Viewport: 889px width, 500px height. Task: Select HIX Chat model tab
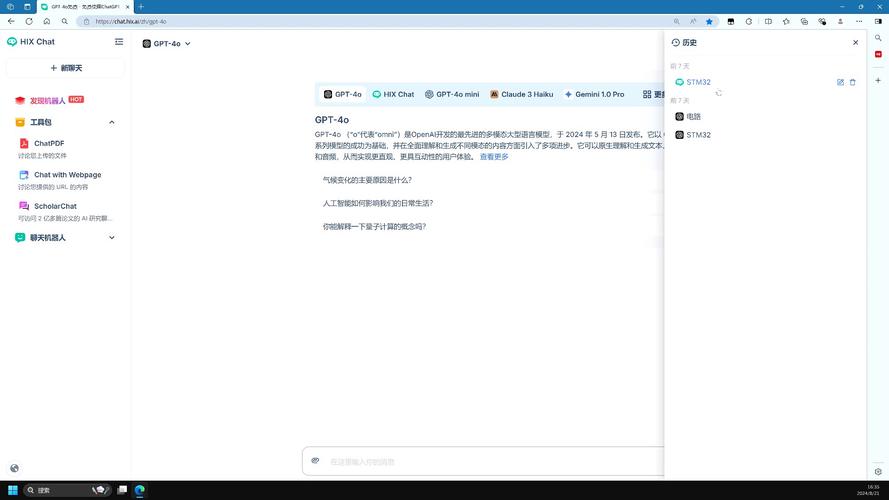(x=393, y=95)
